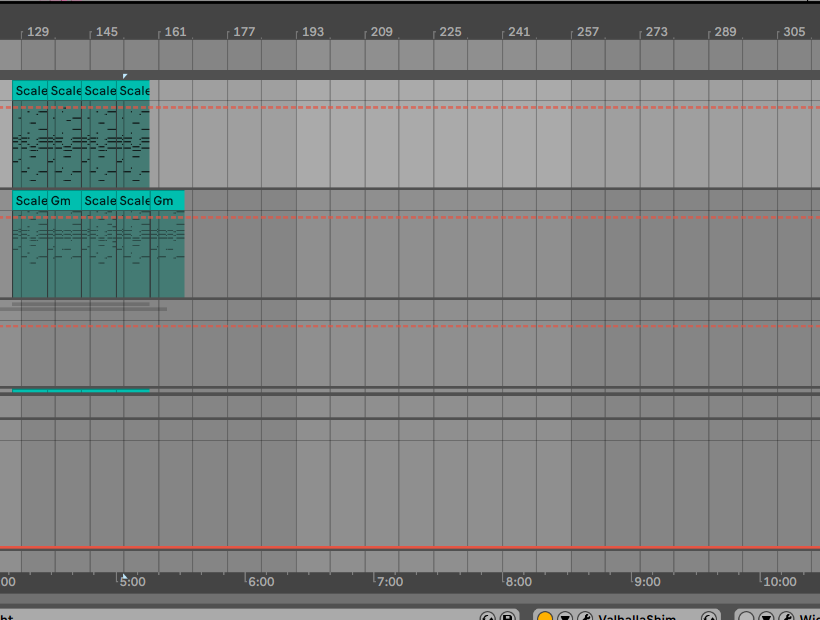Click bar 289 in the beat ruler
Screen dimensions: 820x620
(x=725, y=32)
